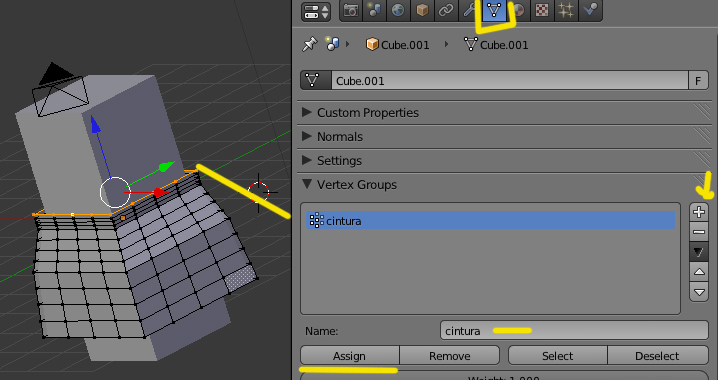Screen dimensions: 718x380
Task: Click the Cube.001 mesh data breadcrumb
Action: tap(496, 45)
